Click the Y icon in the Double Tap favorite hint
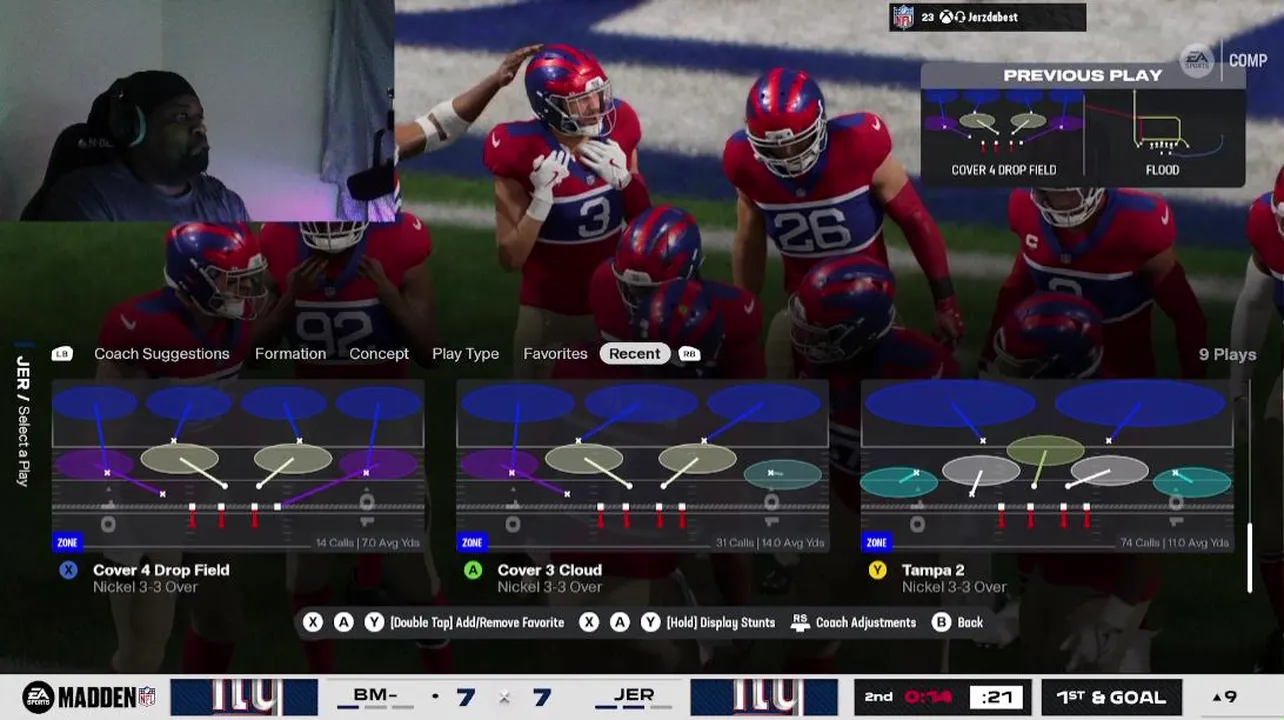Screen dimensions: 1284x720 [x=374, y=622]
